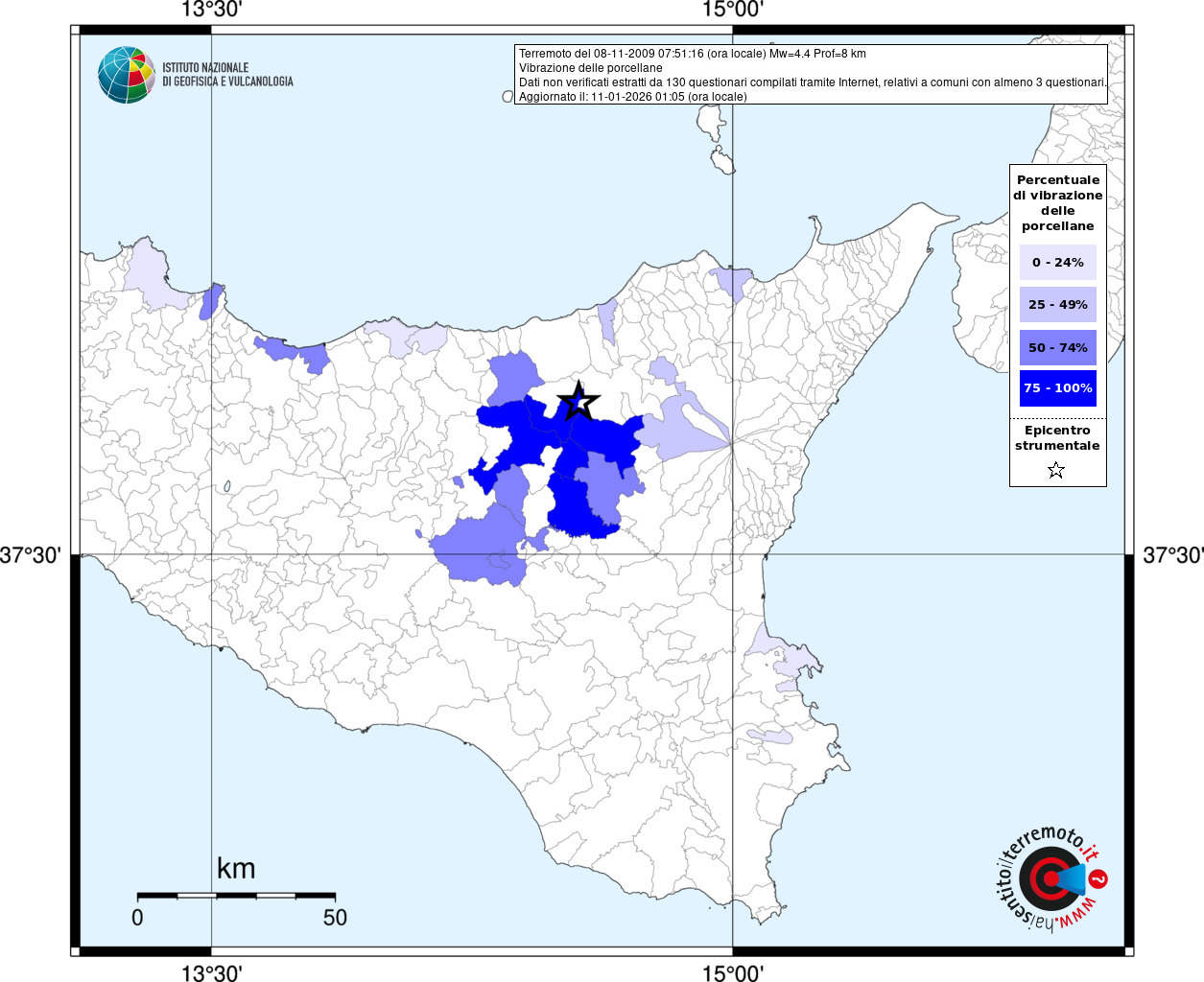Select the 50 - 74% legend swatch

pos(1058,347)
